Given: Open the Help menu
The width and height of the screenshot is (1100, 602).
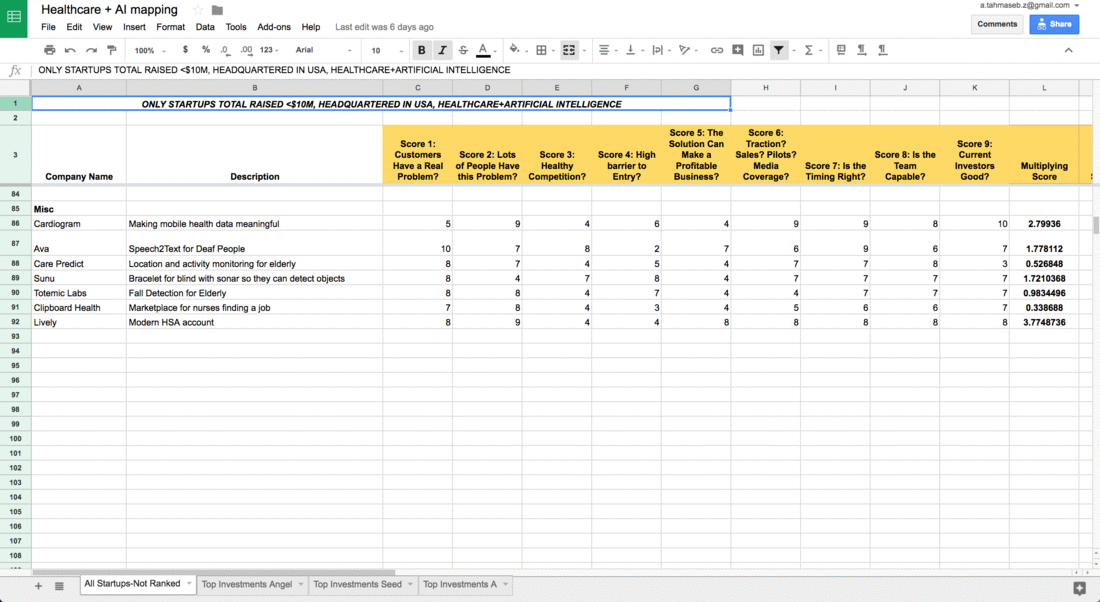Looking at the screenshot, I should [x=311, y=27].
